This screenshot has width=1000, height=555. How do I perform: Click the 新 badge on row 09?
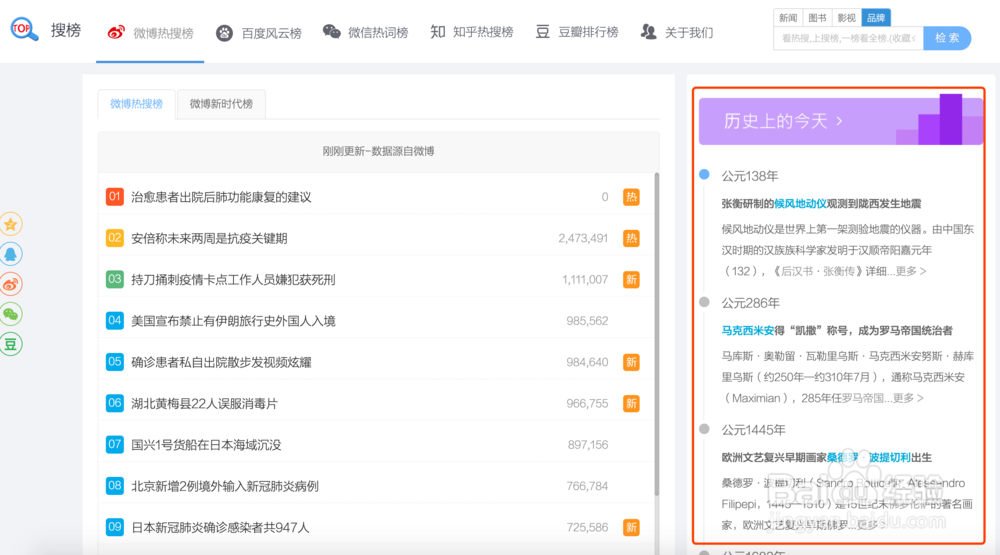click(x=631, y=528)
